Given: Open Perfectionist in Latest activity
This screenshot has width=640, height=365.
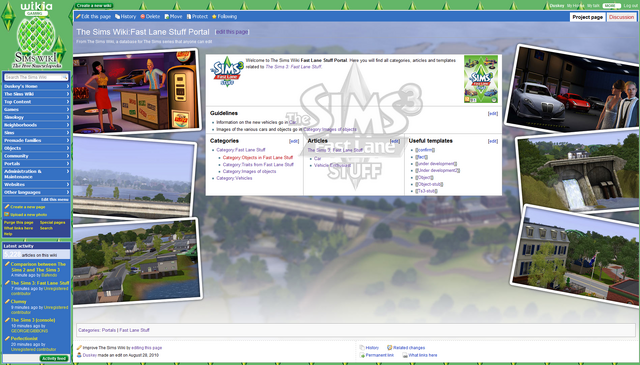Looking at the screenshot, I should tap(24, 338).
